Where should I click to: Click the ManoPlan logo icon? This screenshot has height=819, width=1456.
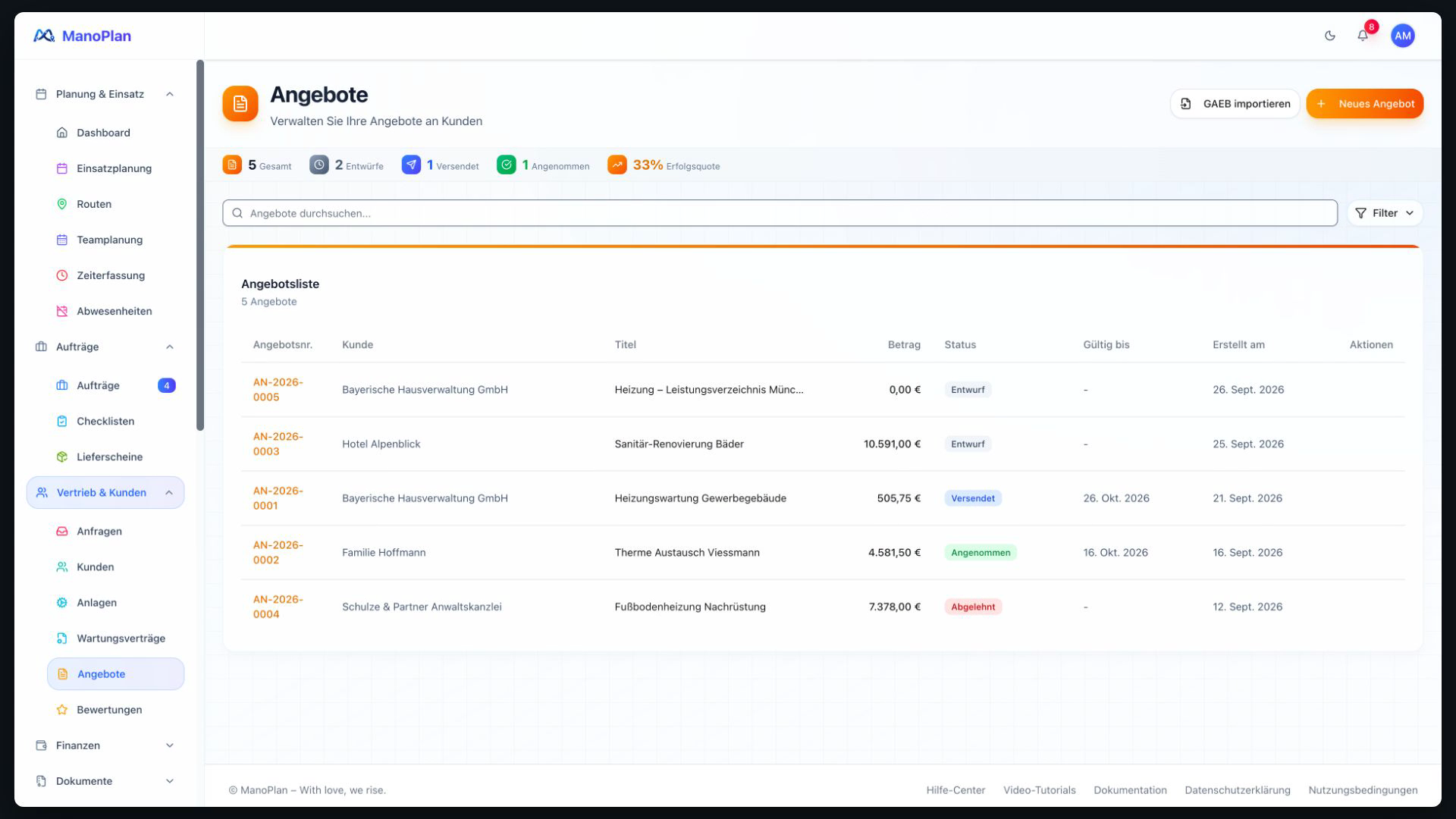44,36
